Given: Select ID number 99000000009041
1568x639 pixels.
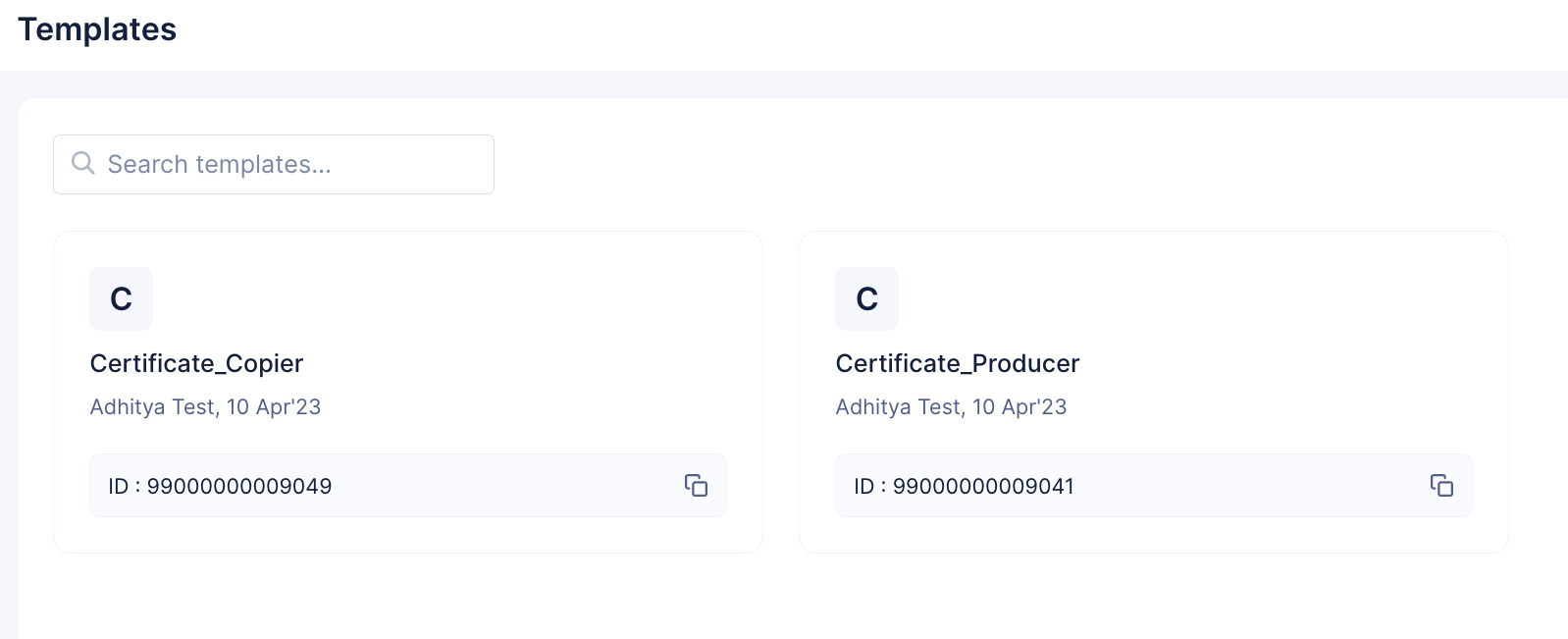Looking at the screenshot, I should click(983, 486).
